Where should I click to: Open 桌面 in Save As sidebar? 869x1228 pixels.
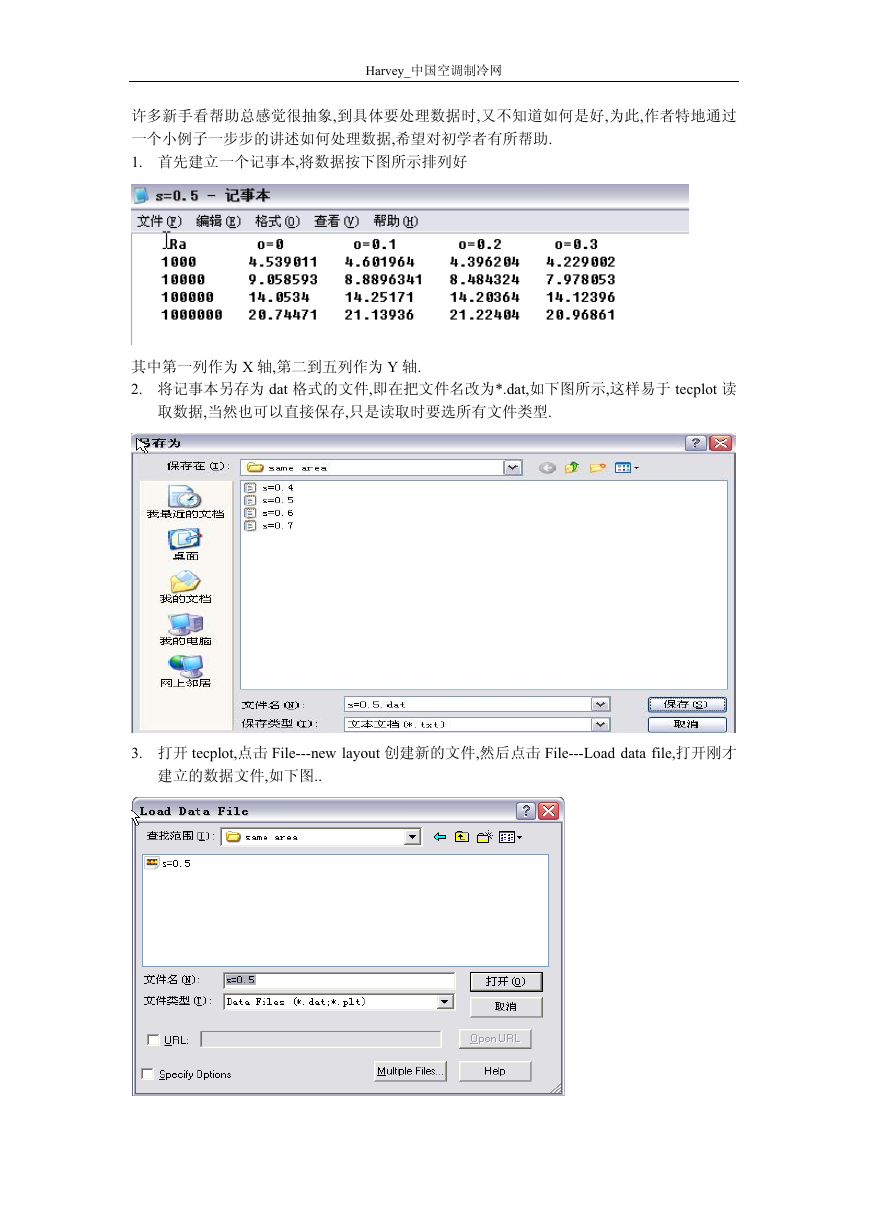pos(185,545)
